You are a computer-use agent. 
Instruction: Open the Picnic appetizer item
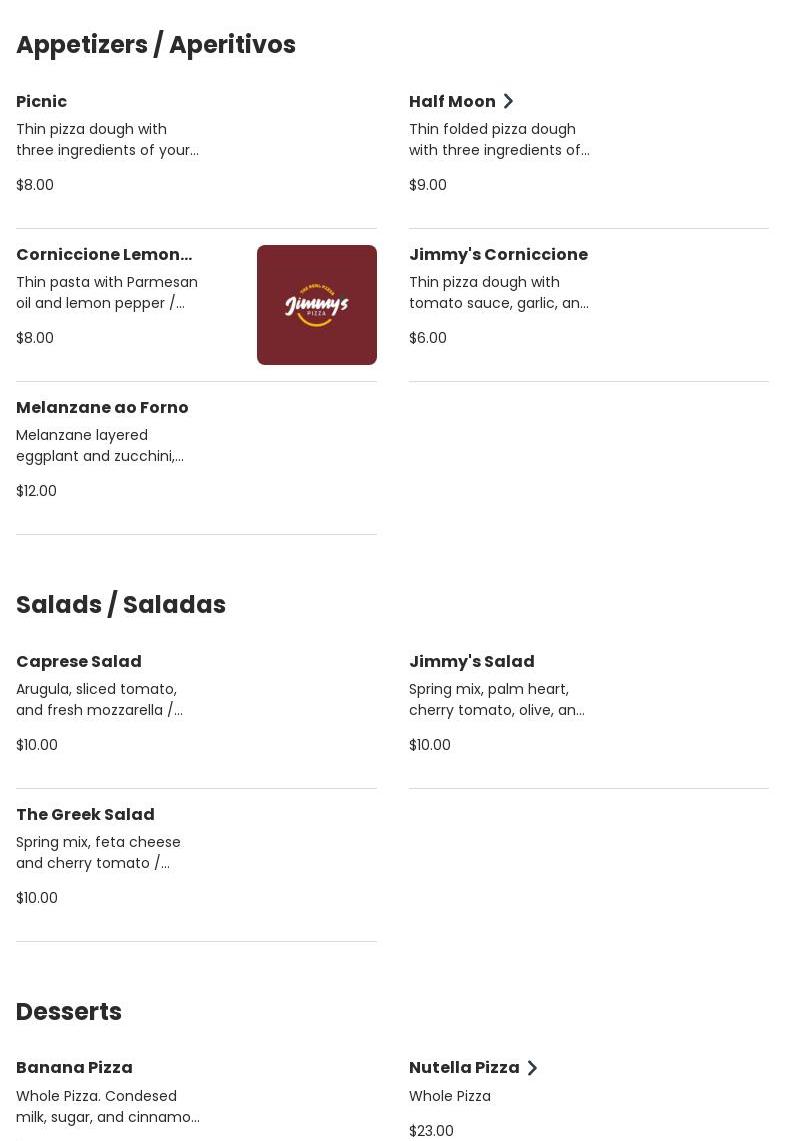pyautogui.click(x=42, y=101)
